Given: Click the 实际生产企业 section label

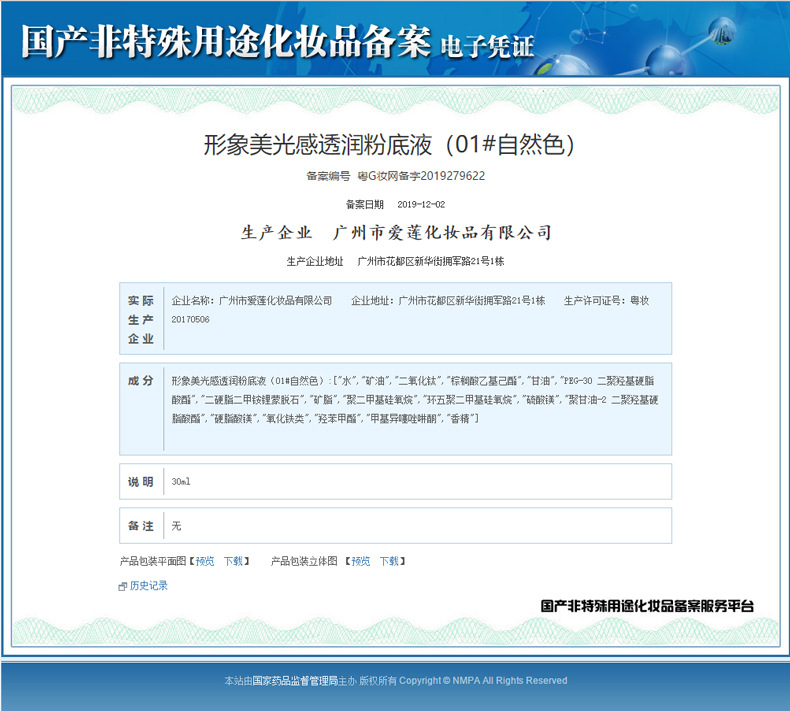Looking at the screenshot, I should point(141,319).
